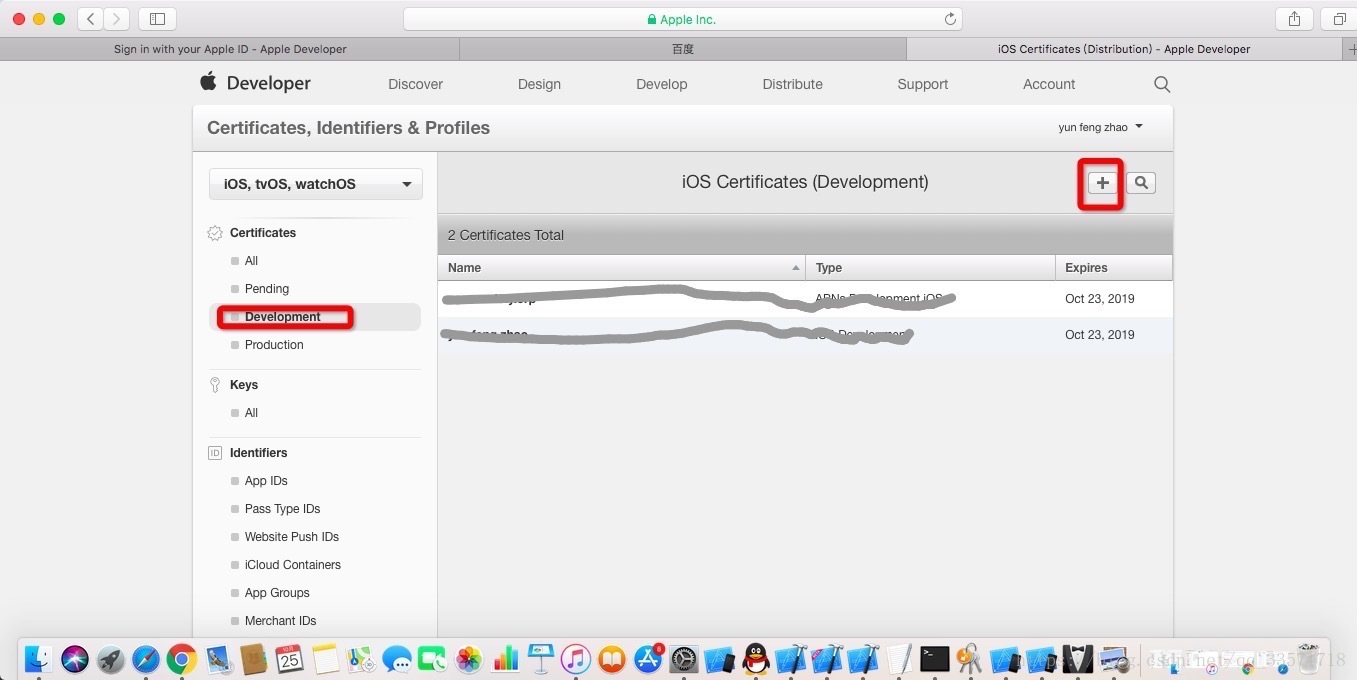Open the yun feng zhao account menu

tap(1100, 127)
